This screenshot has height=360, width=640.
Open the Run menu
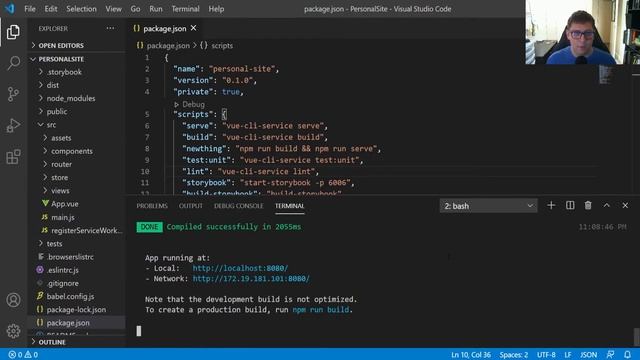pos(156,9)
